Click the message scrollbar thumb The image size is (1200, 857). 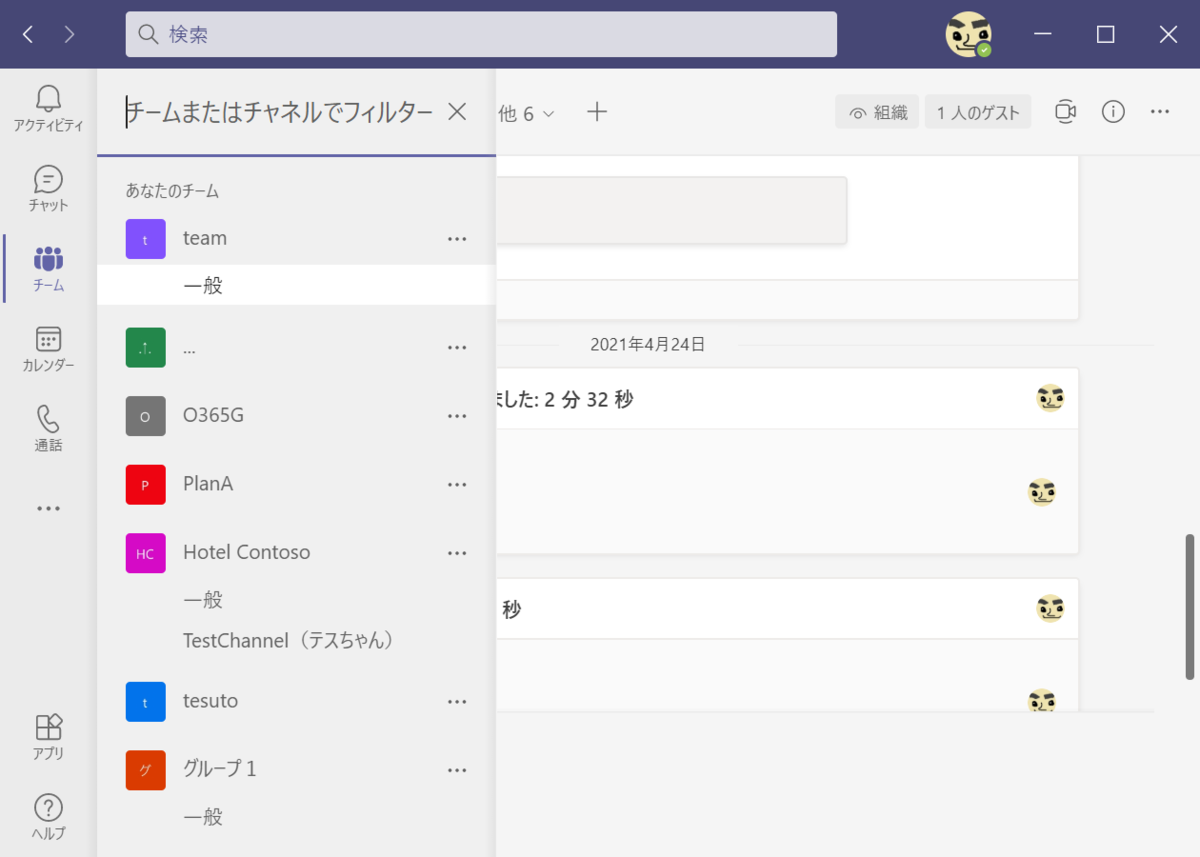click(1189, 607)
